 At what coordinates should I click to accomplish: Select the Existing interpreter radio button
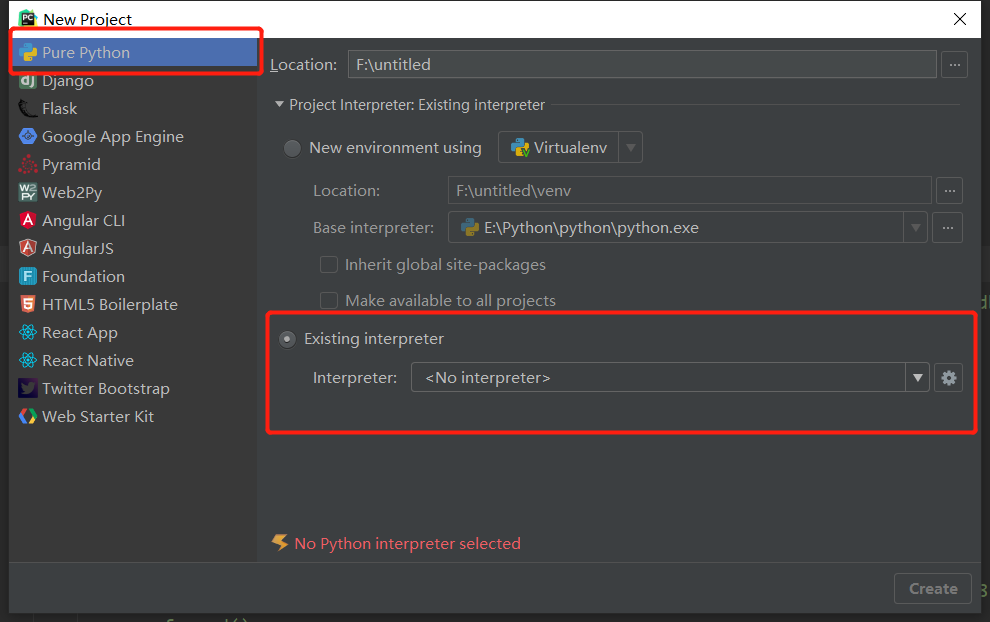pyautogui.click(x=287, y=340)
